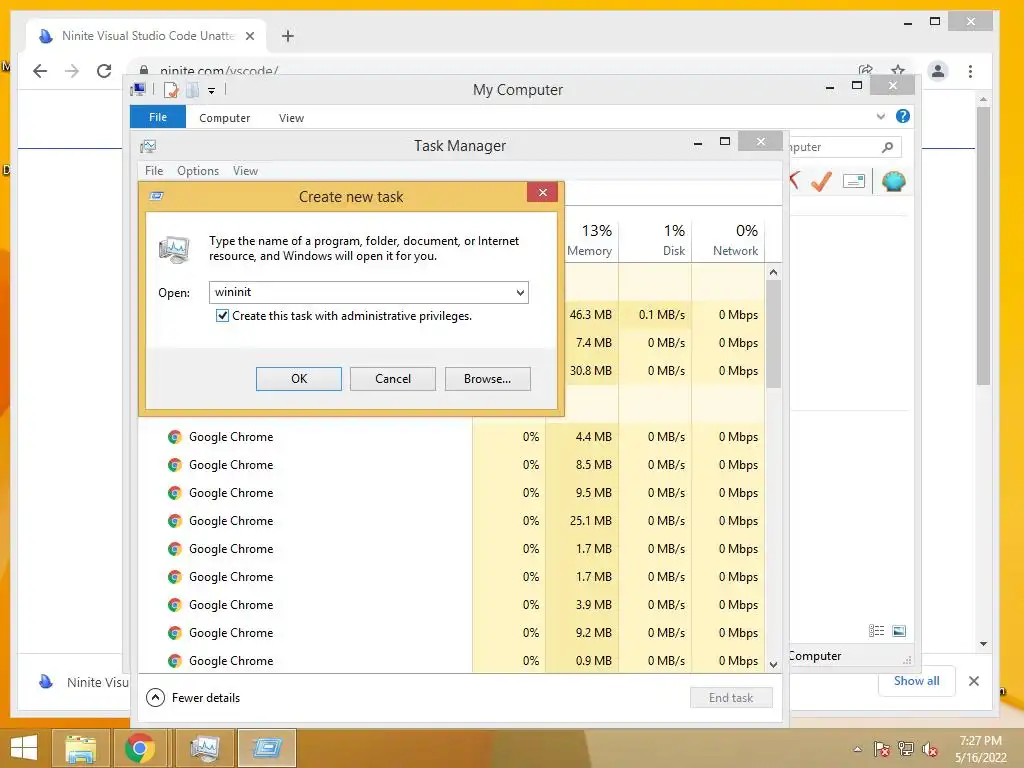
Task: Open Task Manager View menu
Action: (x=245, y=170)
